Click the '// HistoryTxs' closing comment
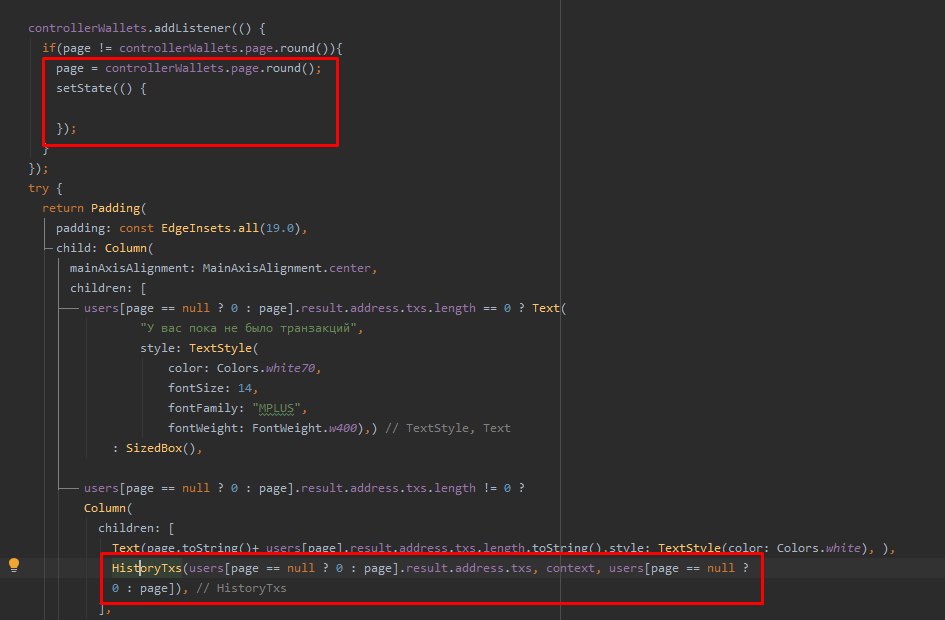The image size is (945, 620). coord(241,588)
